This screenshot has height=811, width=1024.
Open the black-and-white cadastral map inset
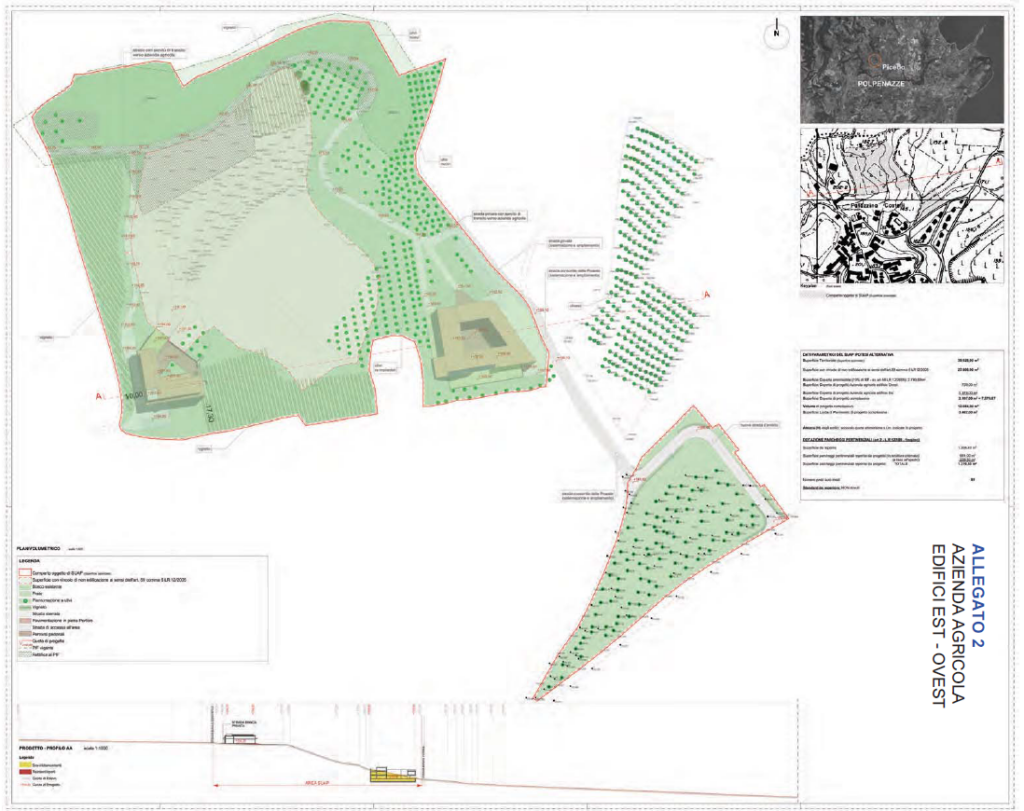[x=901, y=208]
